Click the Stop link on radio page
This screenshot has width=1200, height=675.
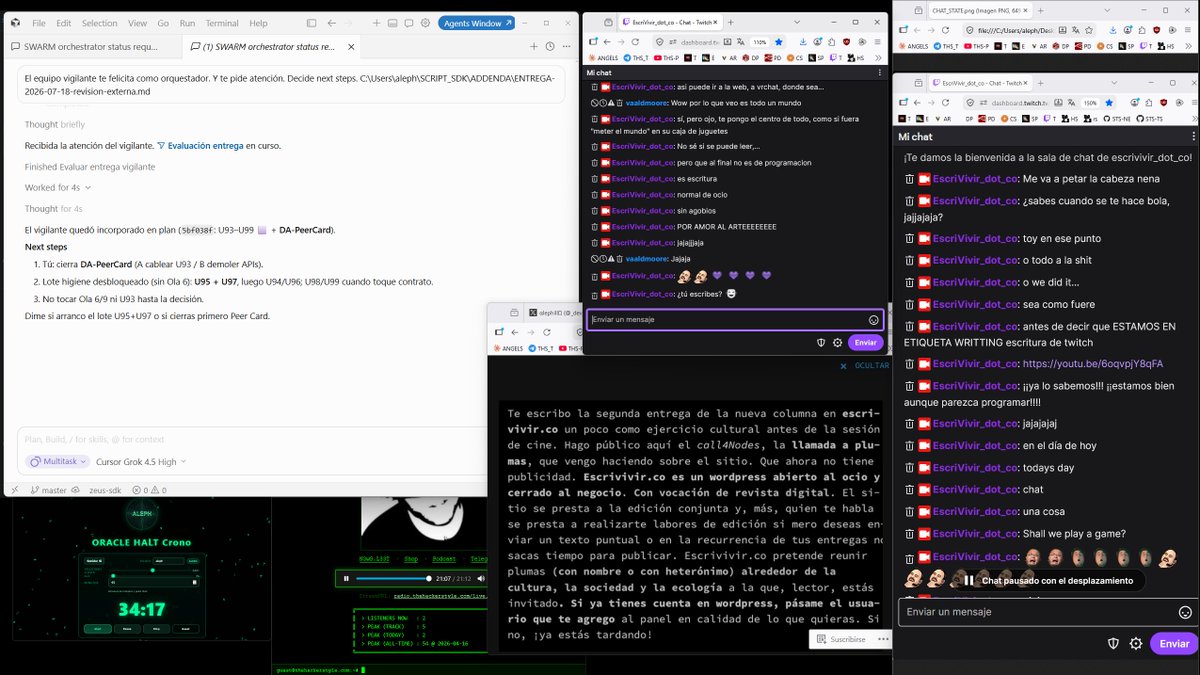(x=410, y=559)
